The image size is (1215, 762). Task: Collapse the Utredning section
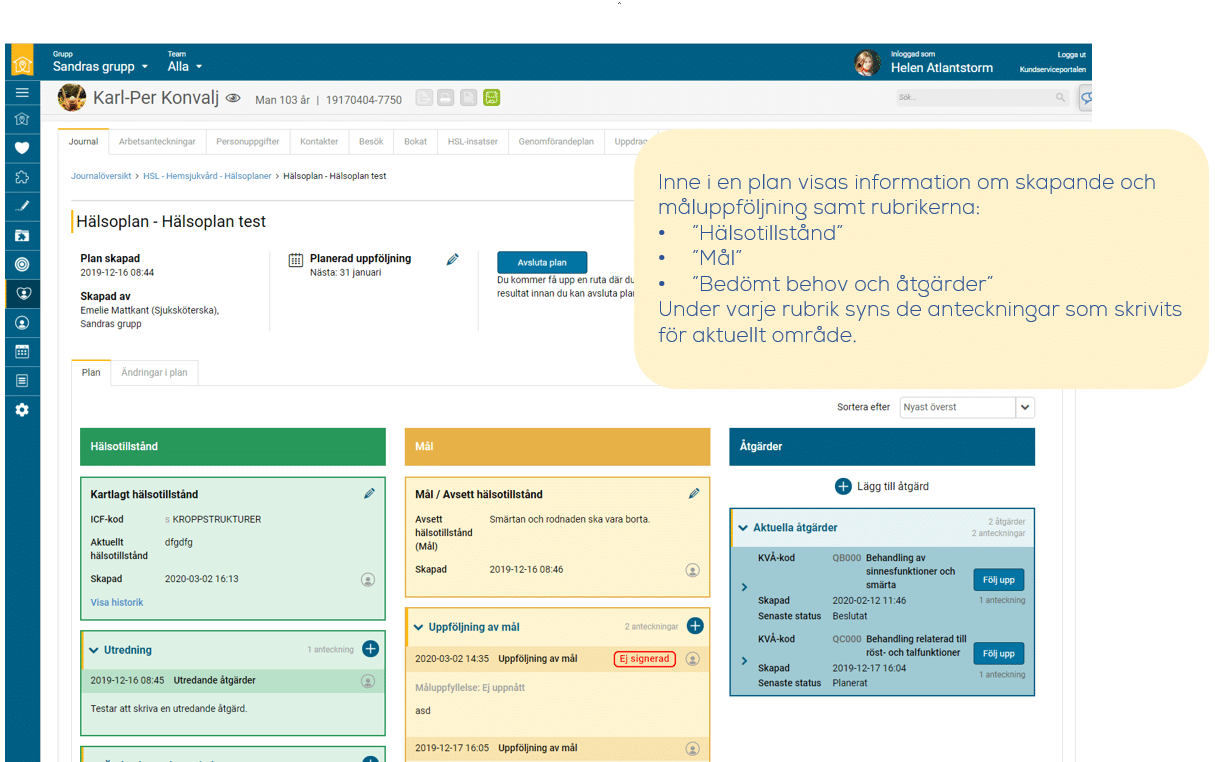coord(94,650)
